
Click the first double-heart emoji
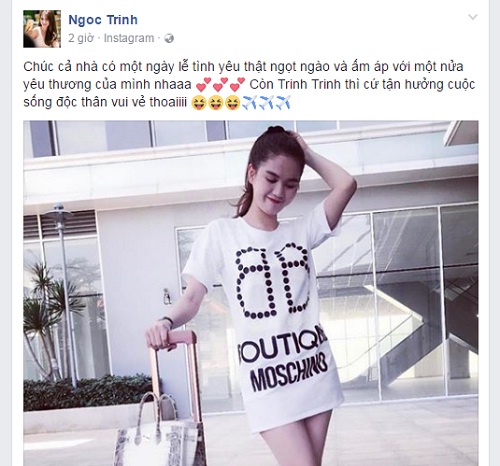click(x=204, y=85)
